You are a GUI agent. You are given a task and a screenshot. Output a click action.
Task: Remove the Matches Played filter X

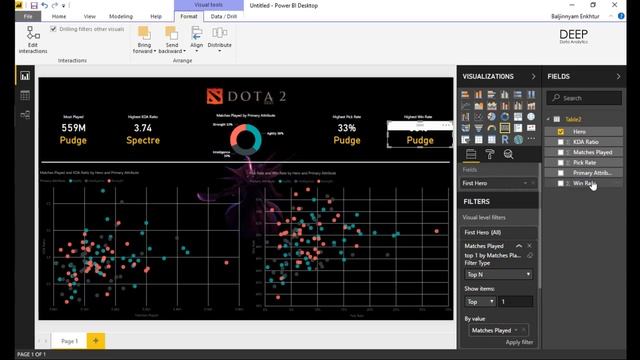click(529, 246)
